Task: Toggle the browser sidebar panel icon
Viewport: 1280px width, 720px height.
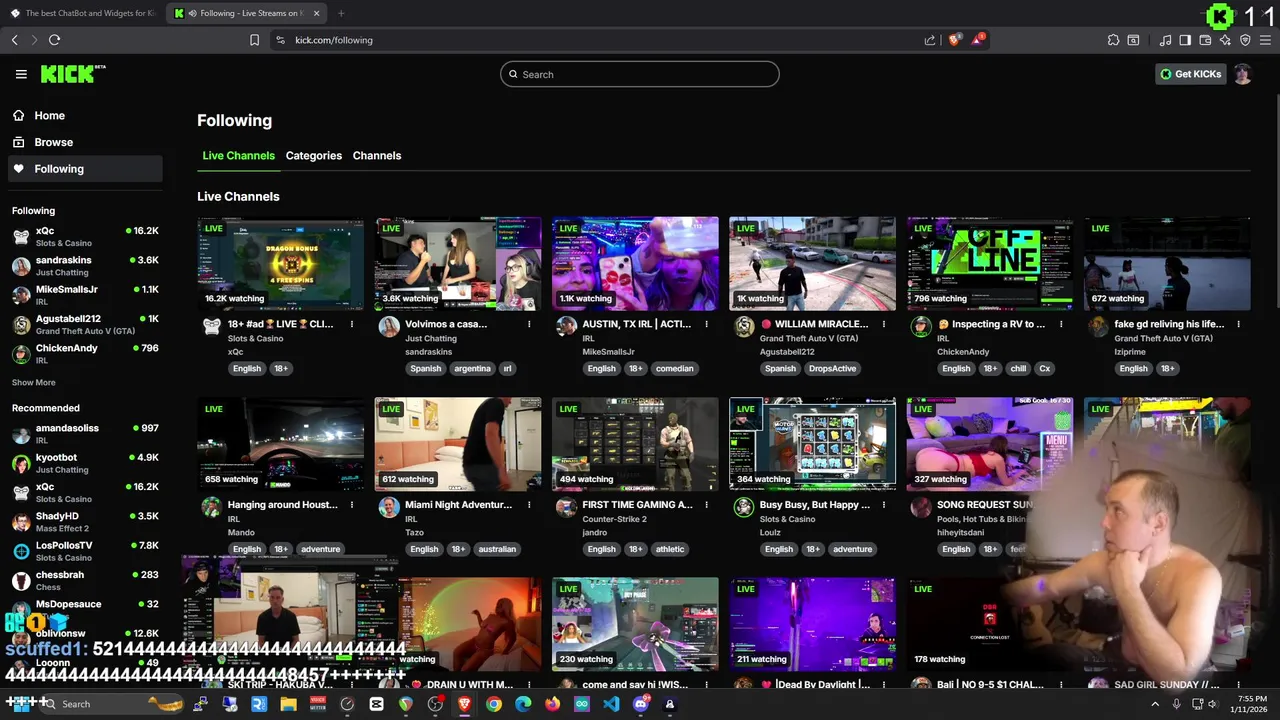Action: pos(1185,40)
